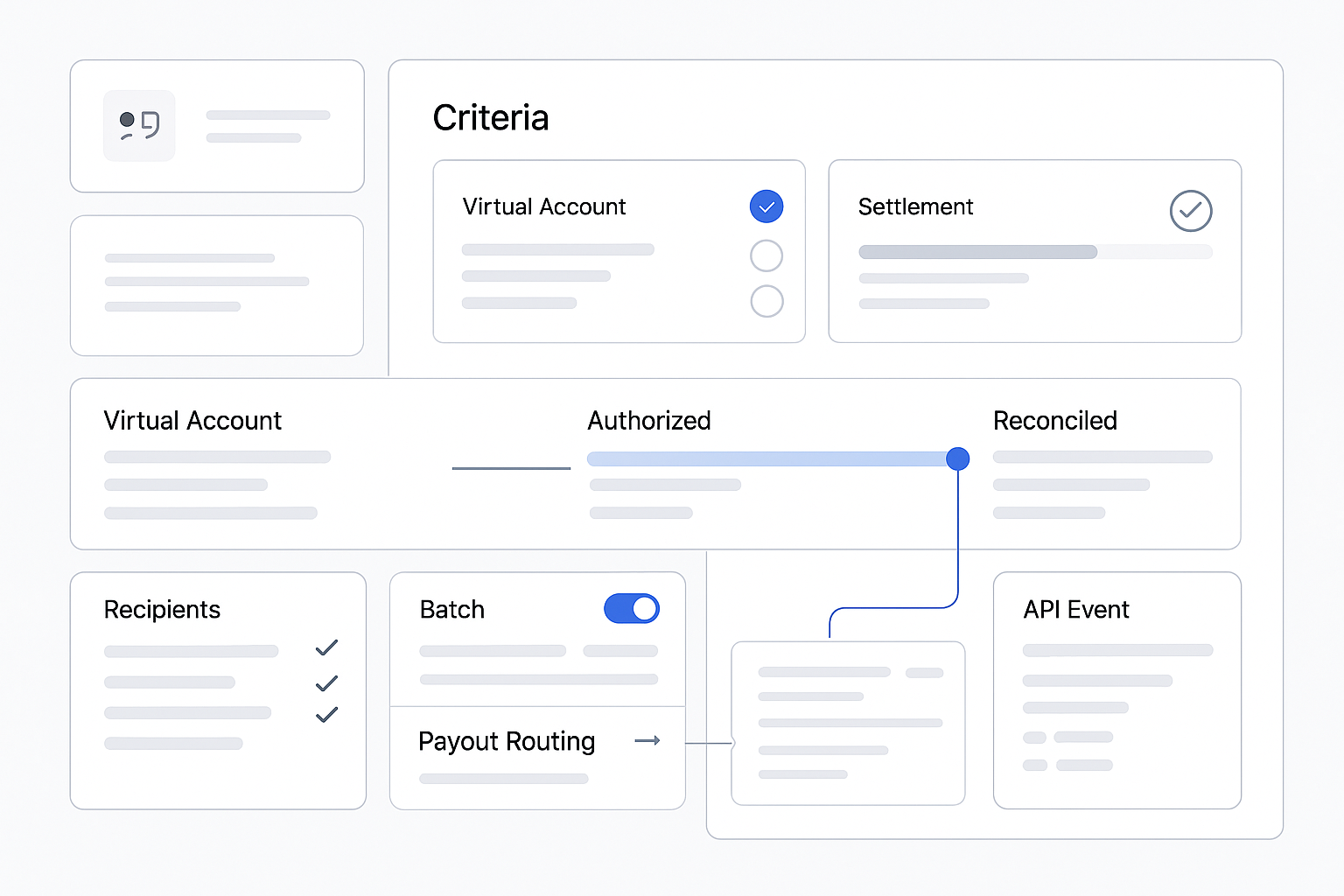Click the first Recipients checkmark

click(x=326, y=647)
